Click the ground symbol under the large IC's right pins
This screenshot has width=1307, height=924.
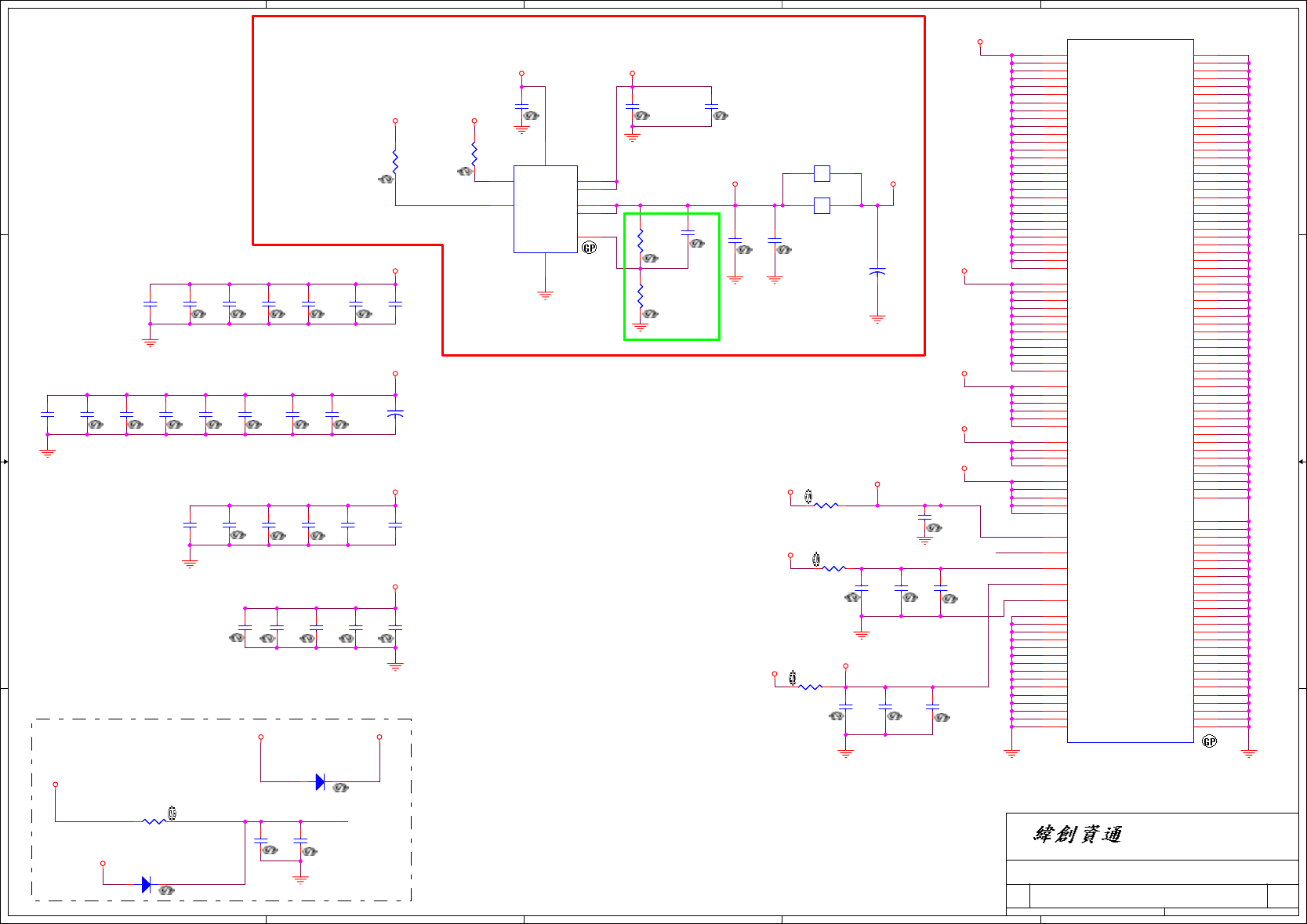(x=1249, y=753)
